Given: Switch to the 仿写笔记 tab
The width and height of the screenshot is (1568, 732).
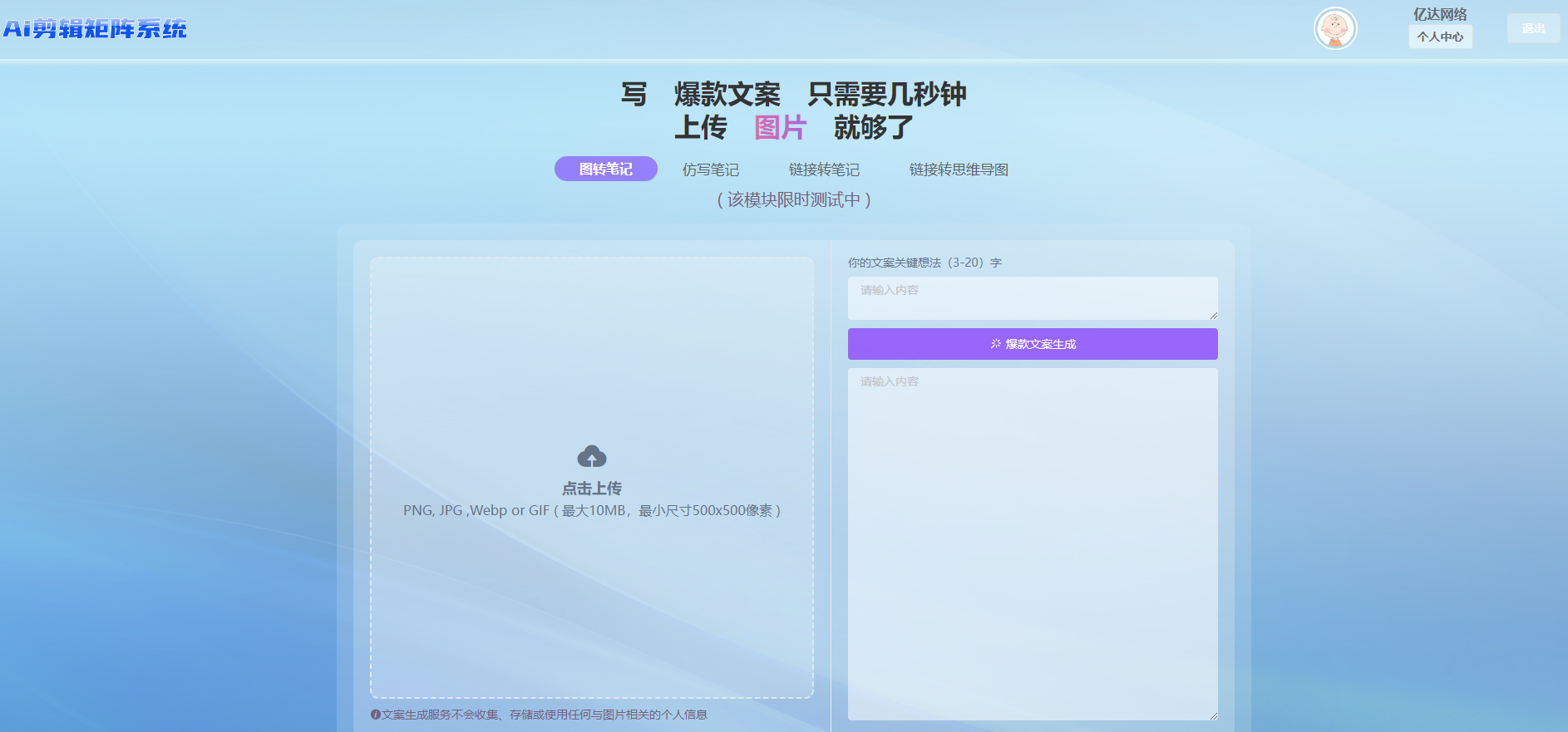Looking at the screenshot, I should point(710,169).
